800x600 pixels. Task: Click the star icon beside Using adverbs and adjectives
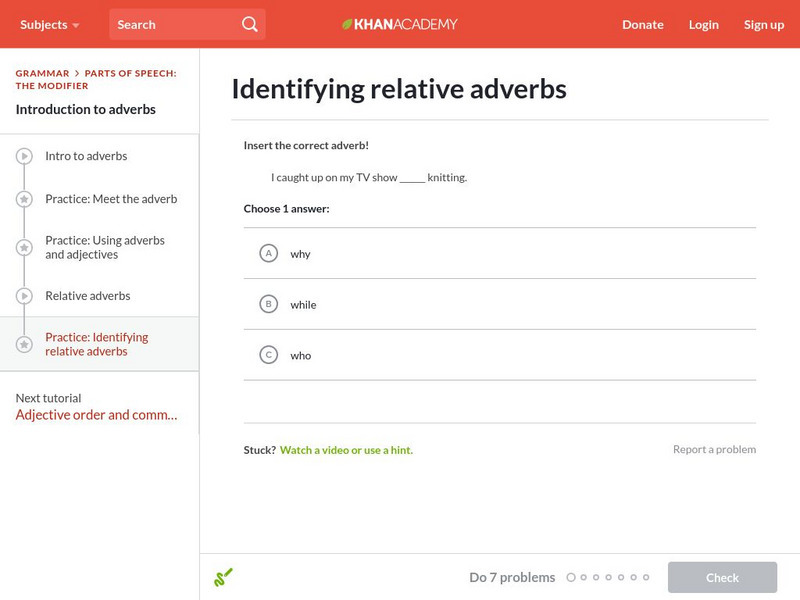tap(24, 247)
